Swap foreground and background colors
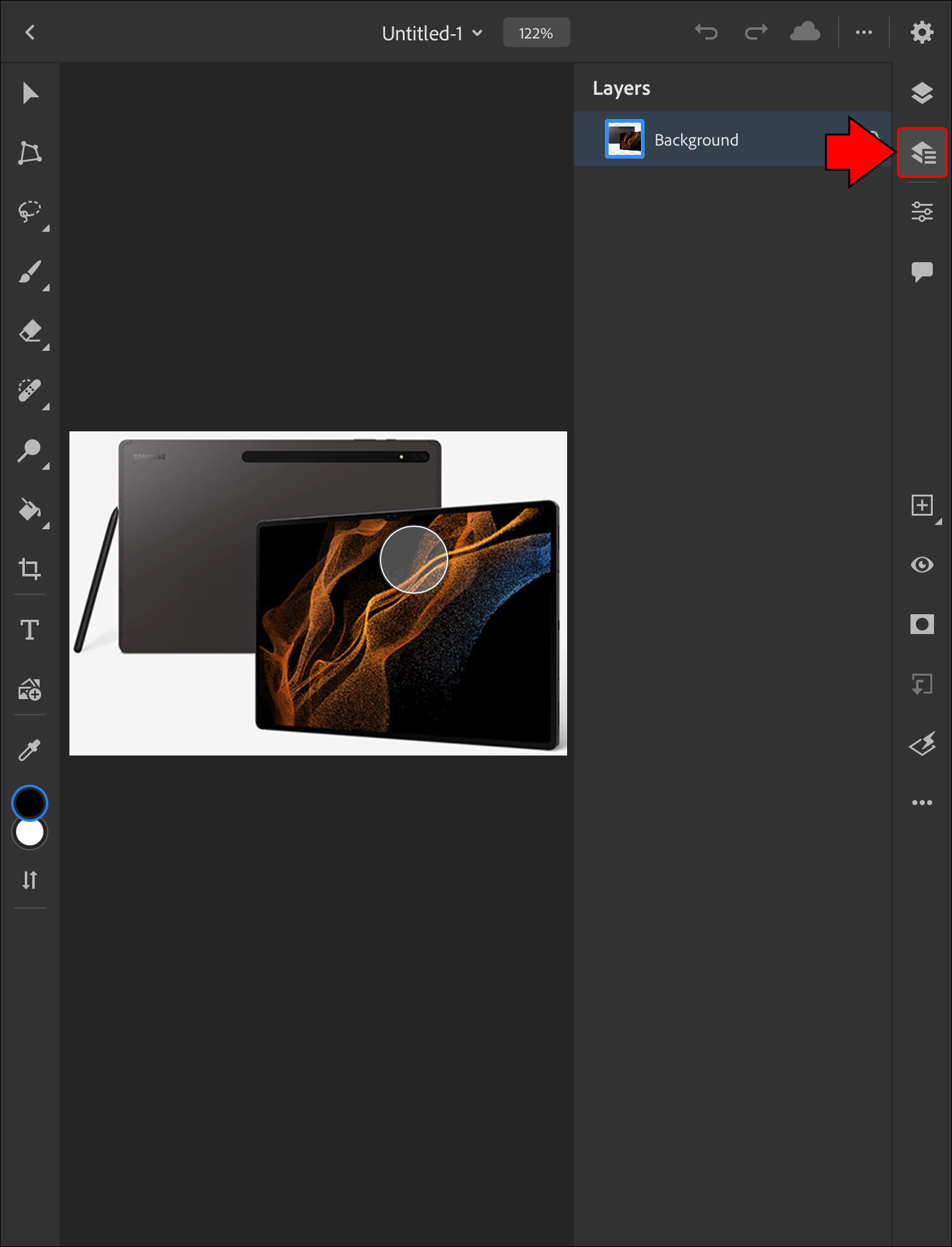 coord(30,880)
